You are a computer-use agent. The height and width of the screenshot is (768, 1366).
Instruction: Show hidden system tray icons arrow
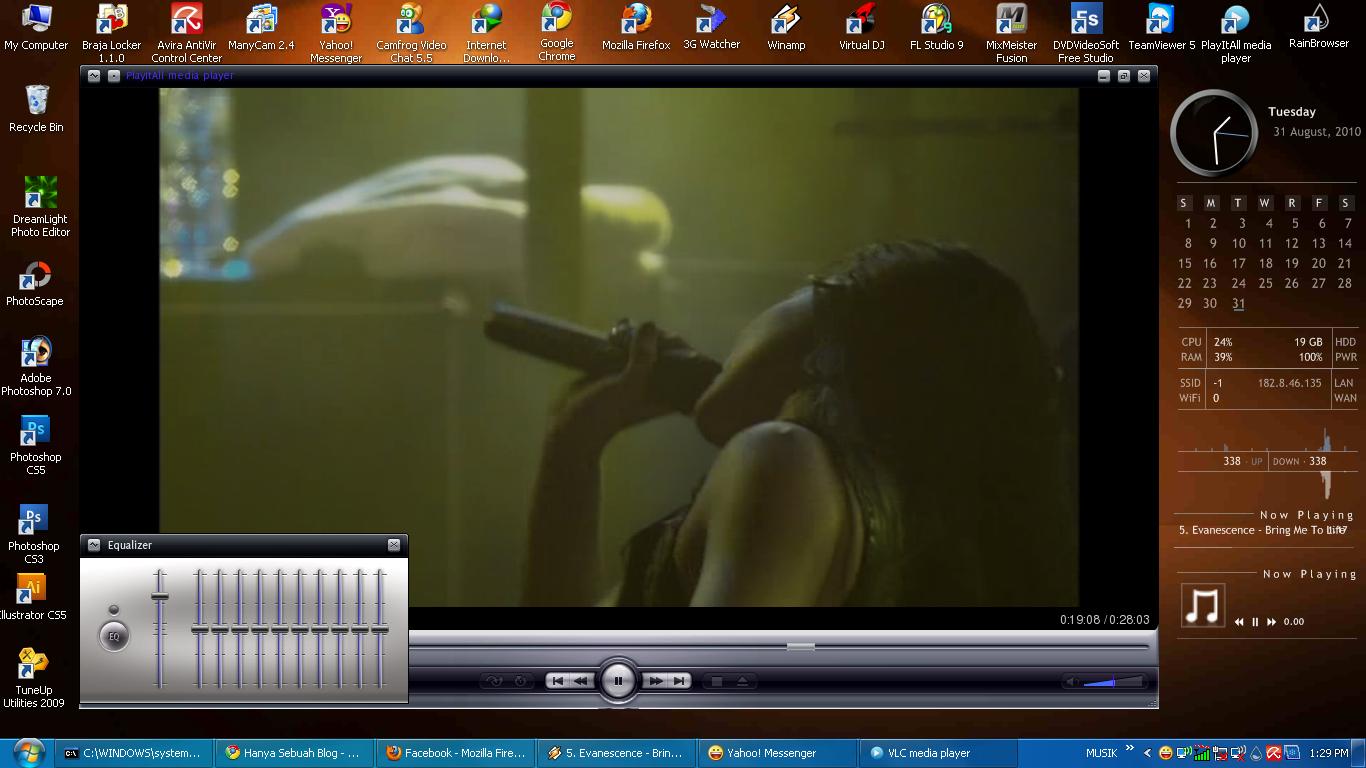[x=1147, y=753]
